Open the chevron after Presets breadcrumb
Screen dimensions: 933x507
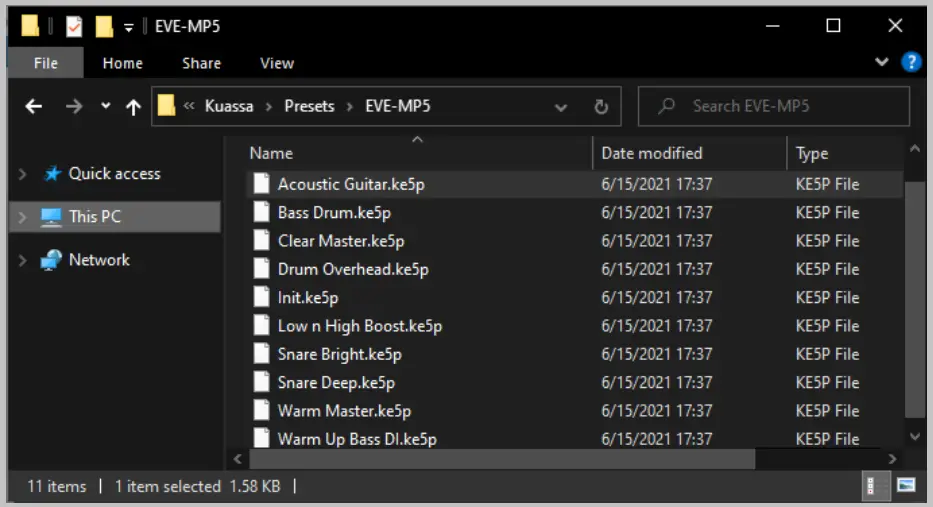click(350, 107)
